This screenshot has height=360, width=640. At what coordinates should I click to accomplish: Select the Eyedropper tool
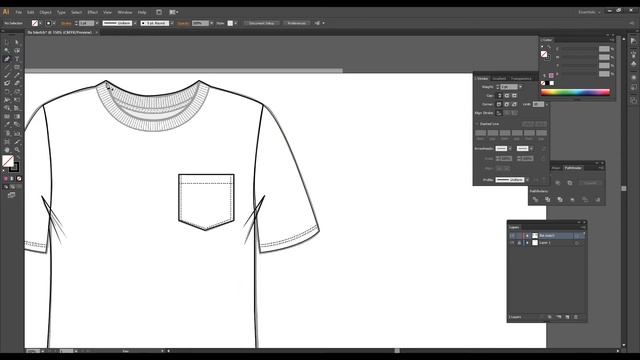[x=7, y=124]
